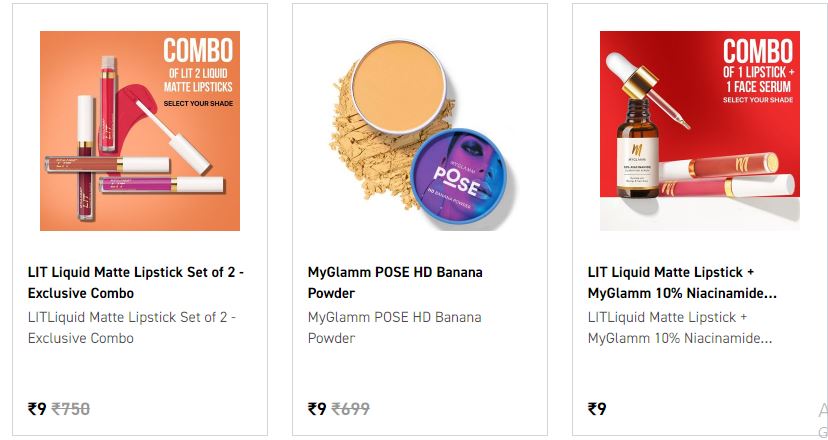Select the bold 'LIT Liquid Matte Lipstick + MyGlamm 10% Niacinamide' title
This screenshot has height=440, width=828.
coord(682,283)
